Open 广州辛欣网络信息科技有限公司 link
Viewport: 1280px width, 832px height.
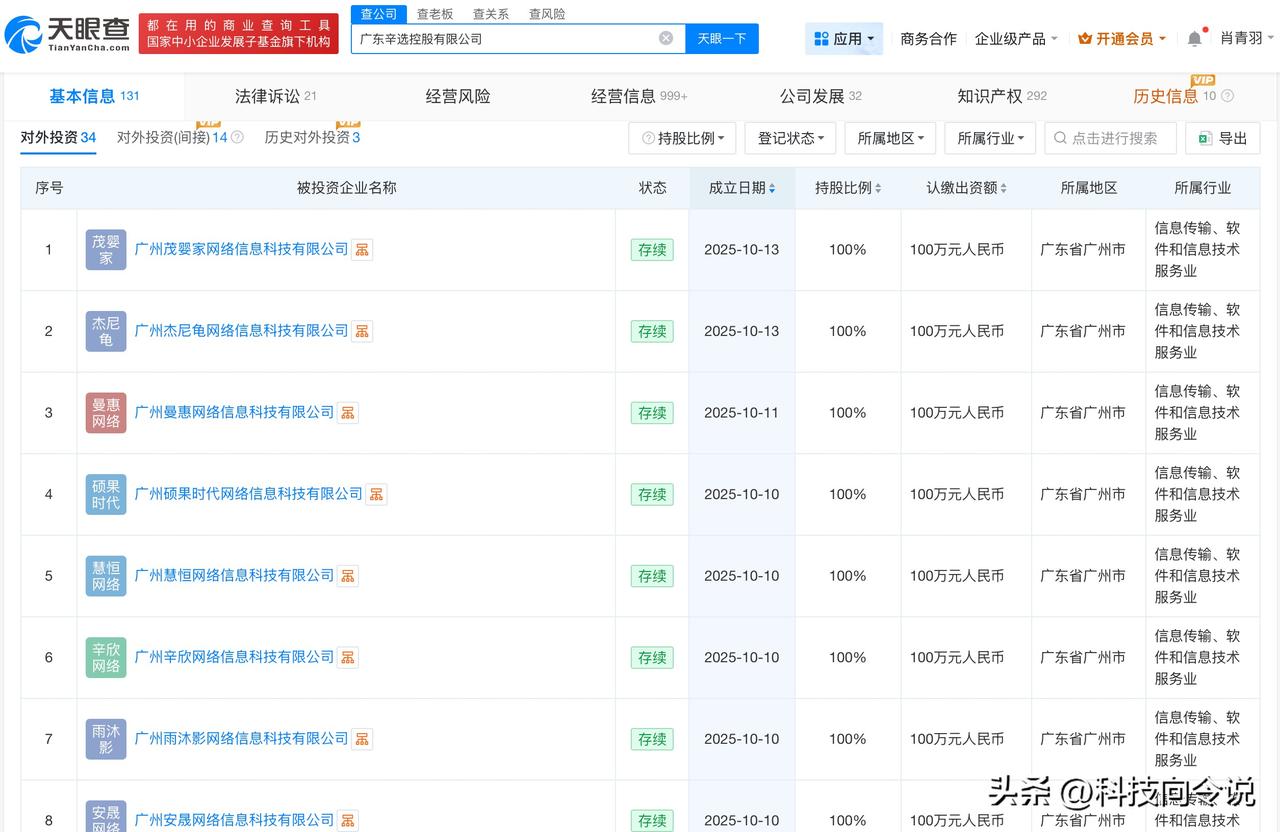(x=234, y=657)
